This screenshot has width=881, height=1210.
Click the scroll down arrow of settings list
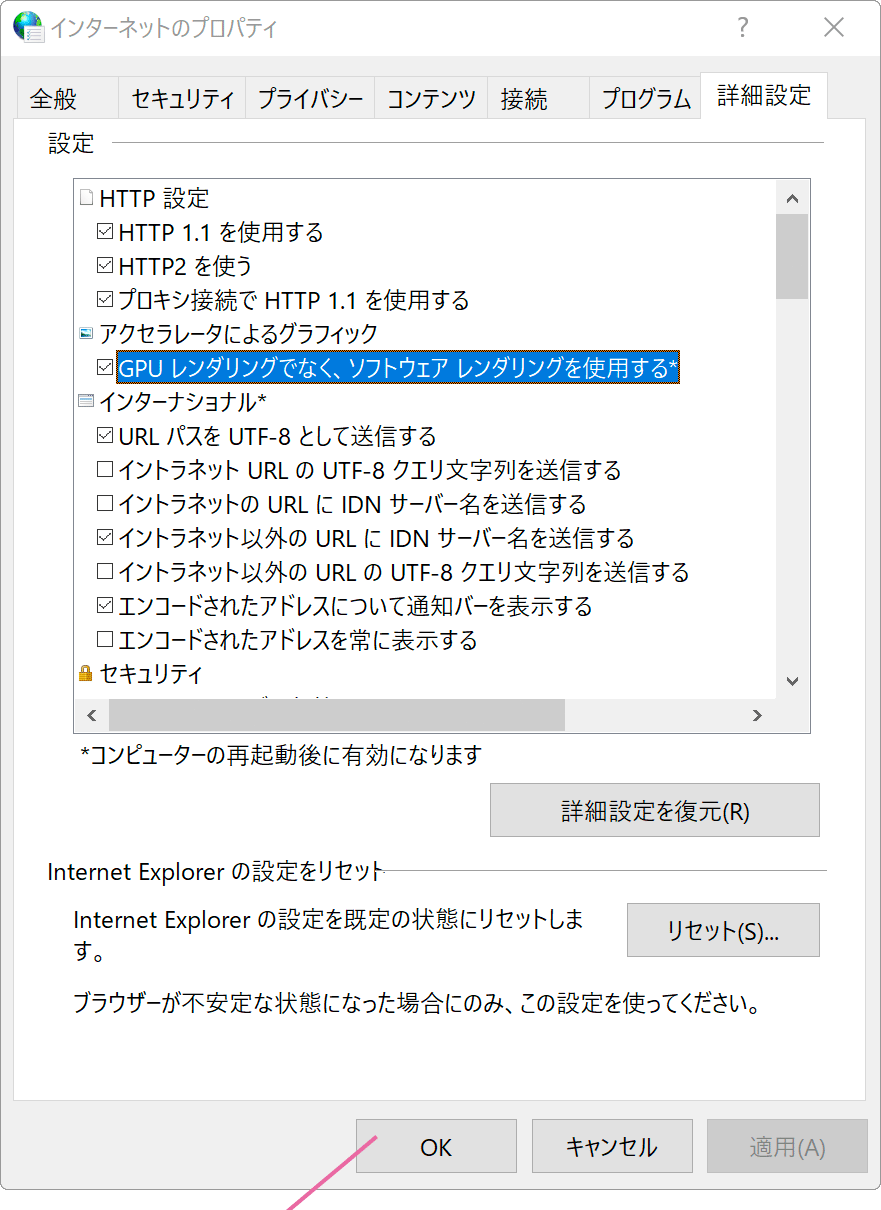(x=793, y=682)
